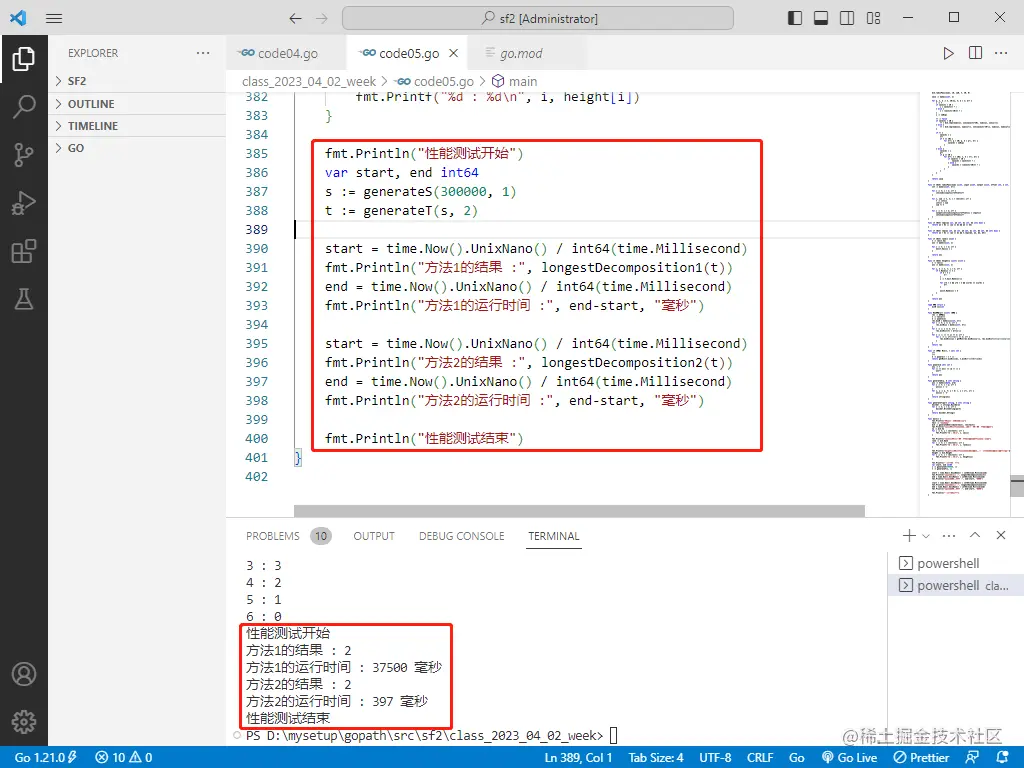
Task: Open Customize Layout icon
Action: (x=874, y=18)
